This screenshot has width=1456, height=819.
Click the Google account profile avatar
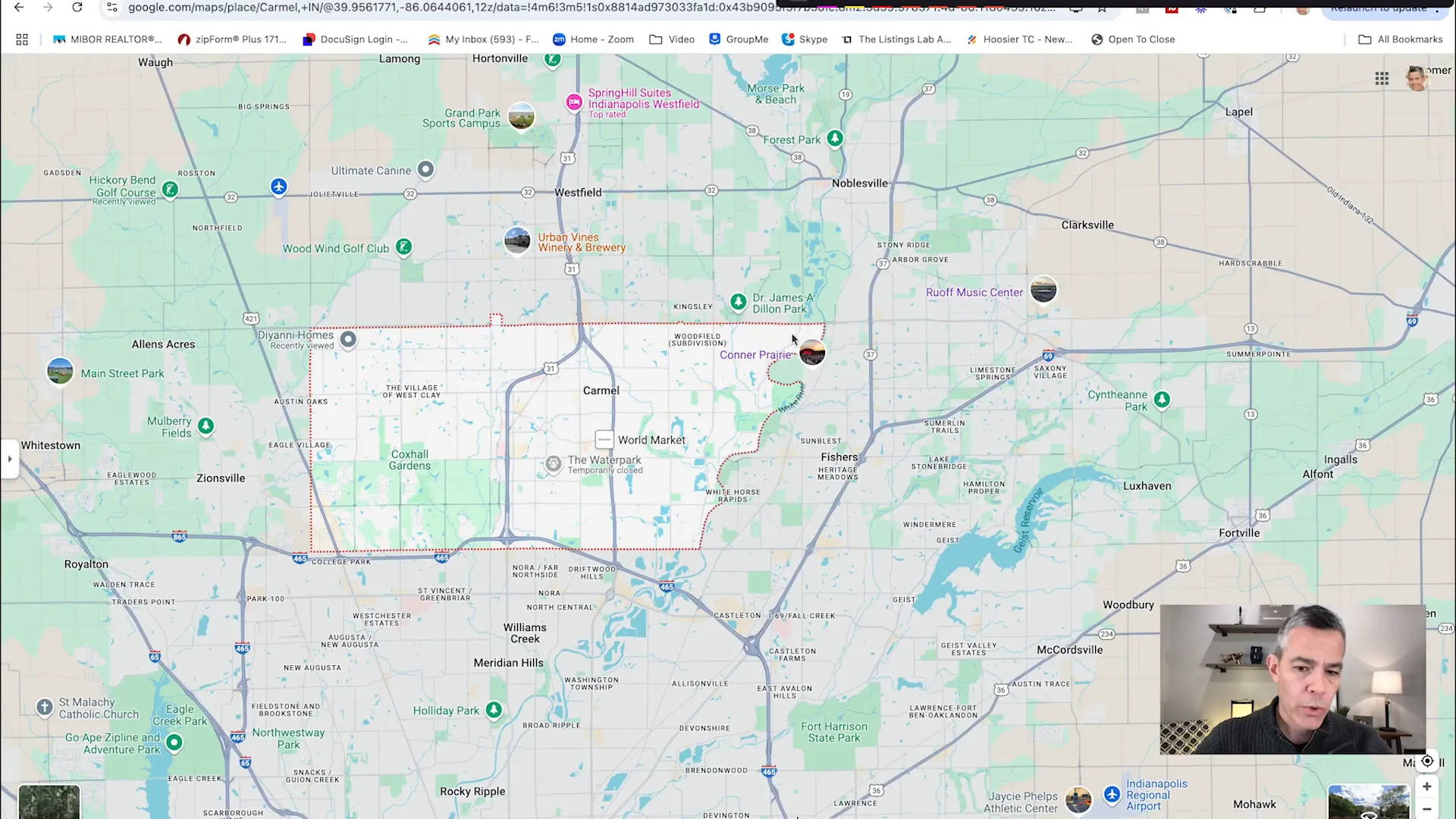1417,79
